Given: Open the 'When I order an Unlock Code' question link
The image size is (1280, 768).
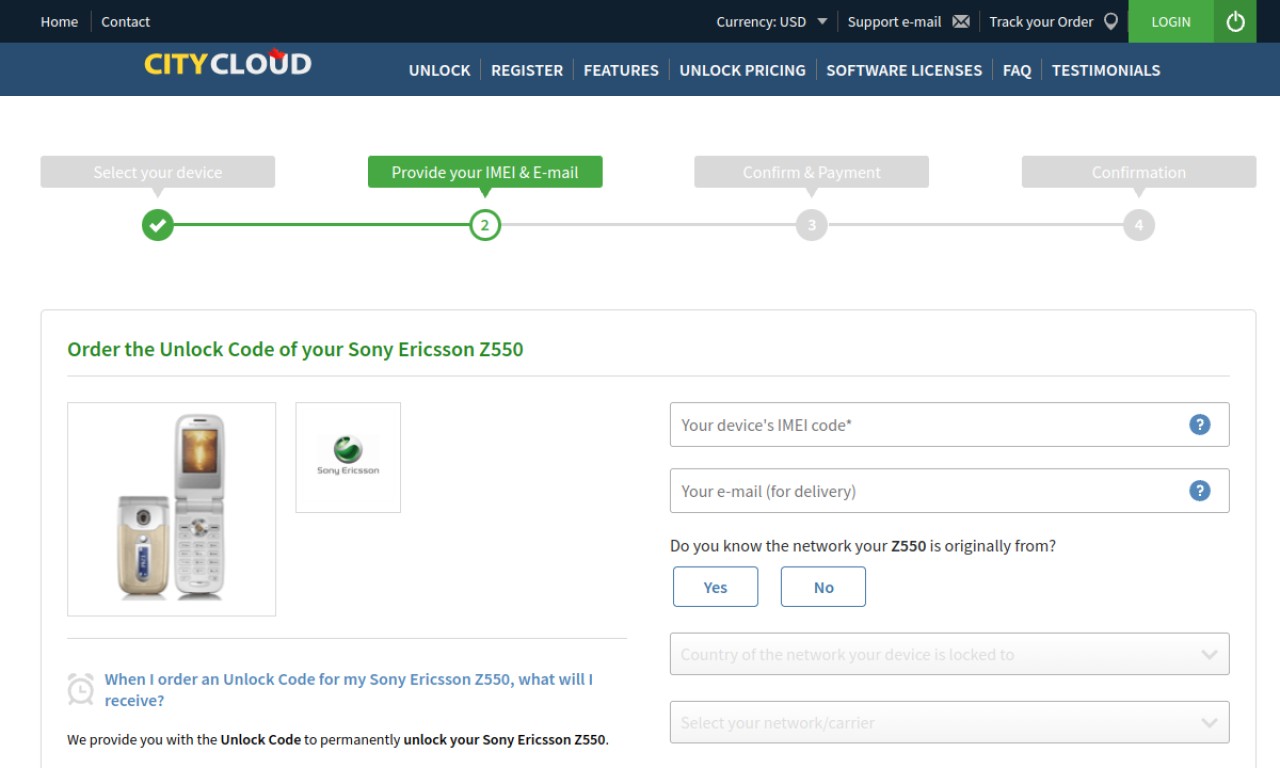Looking at the screenshot, I should [349, 690].
